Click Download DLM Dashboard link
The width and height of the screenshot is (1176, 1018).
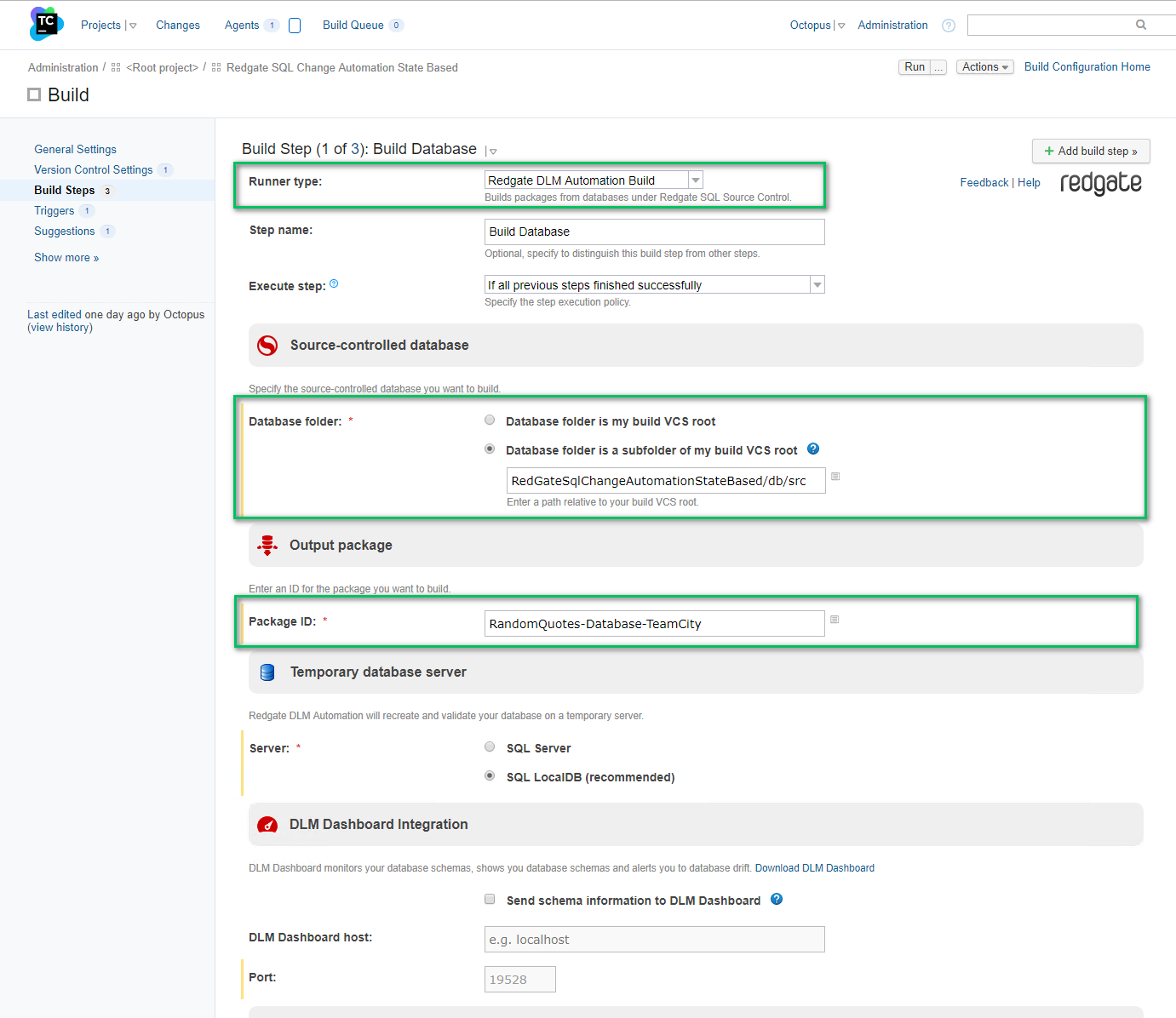click(814, 868)
